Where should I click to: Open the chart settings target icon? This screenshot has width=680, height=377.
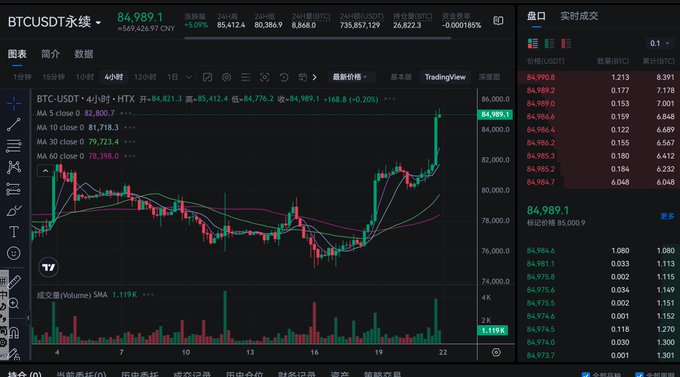click(226, 77)
